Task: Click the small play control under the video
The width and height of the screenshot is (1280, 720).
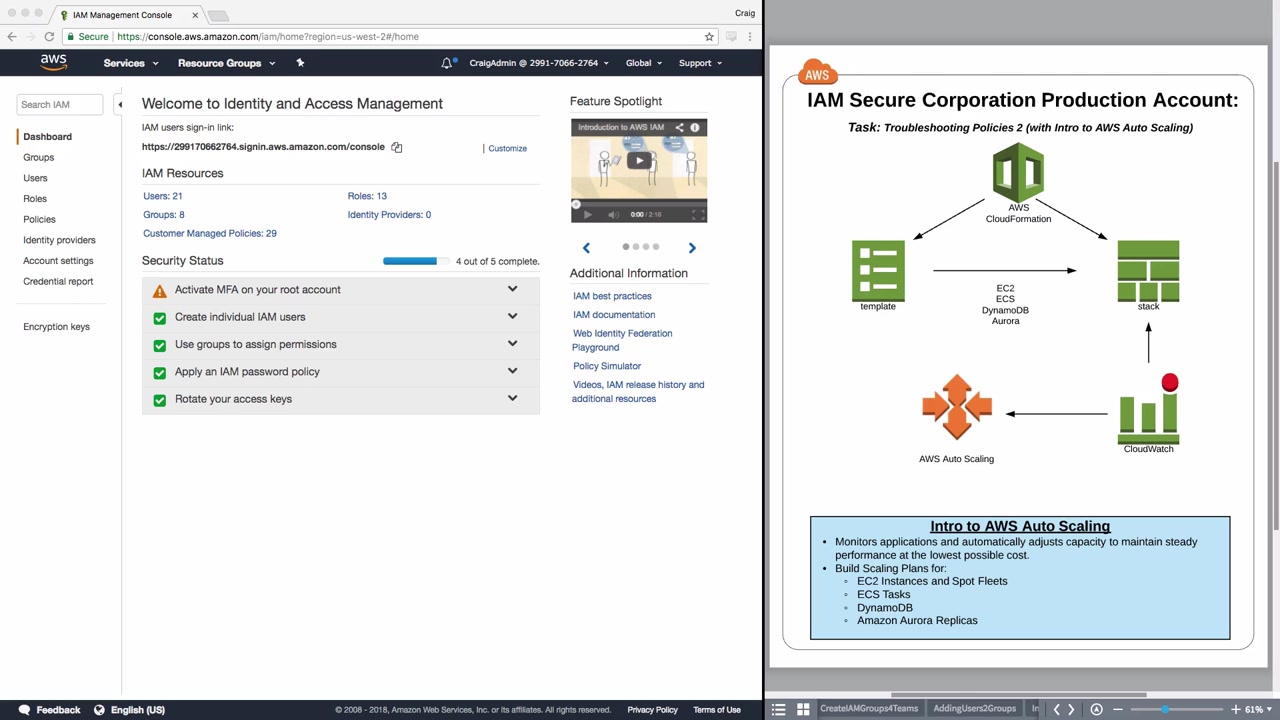Action: pos(587,214)
